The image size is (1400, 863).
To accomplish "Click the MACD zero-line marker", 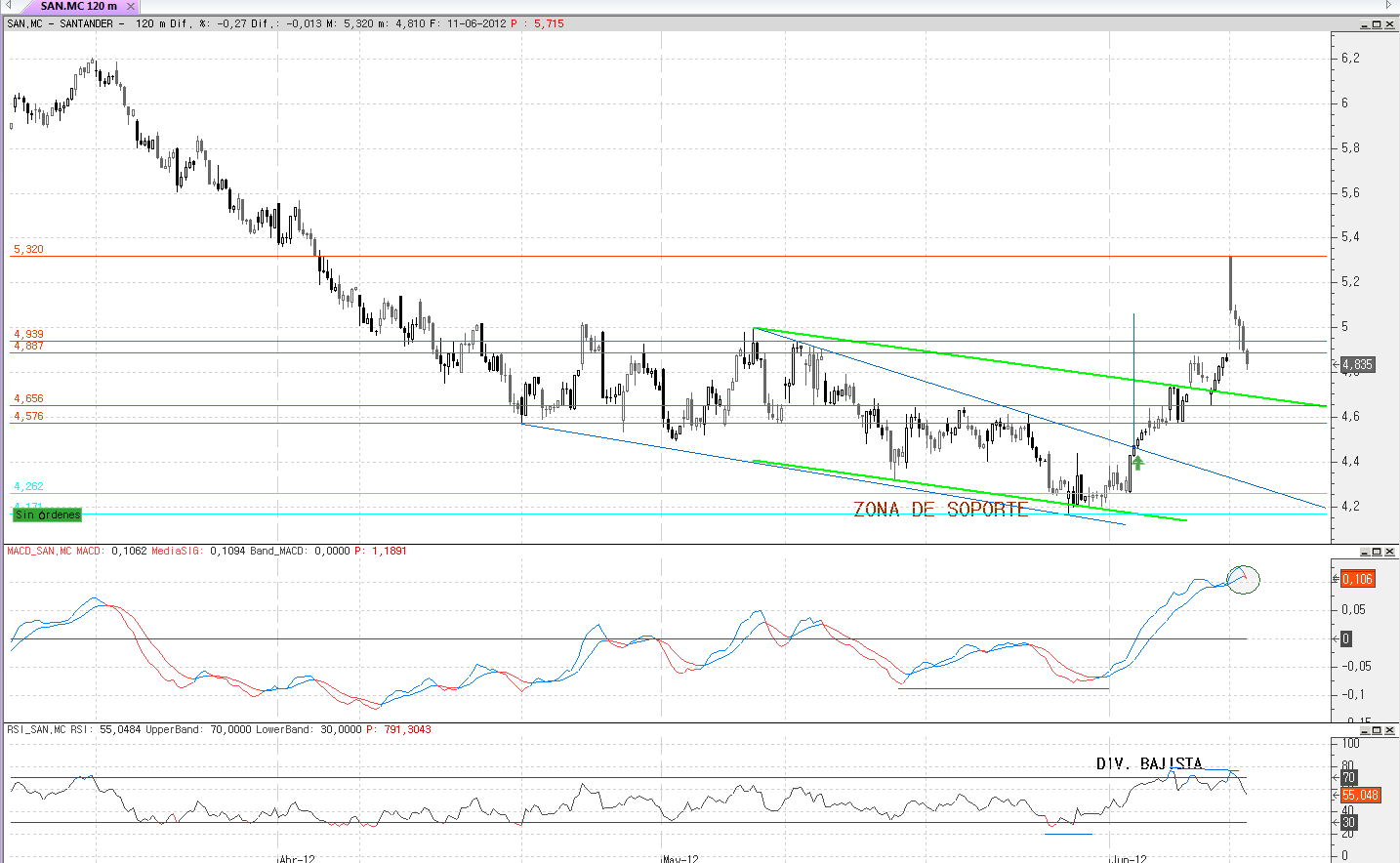I will click(1345, 638).
